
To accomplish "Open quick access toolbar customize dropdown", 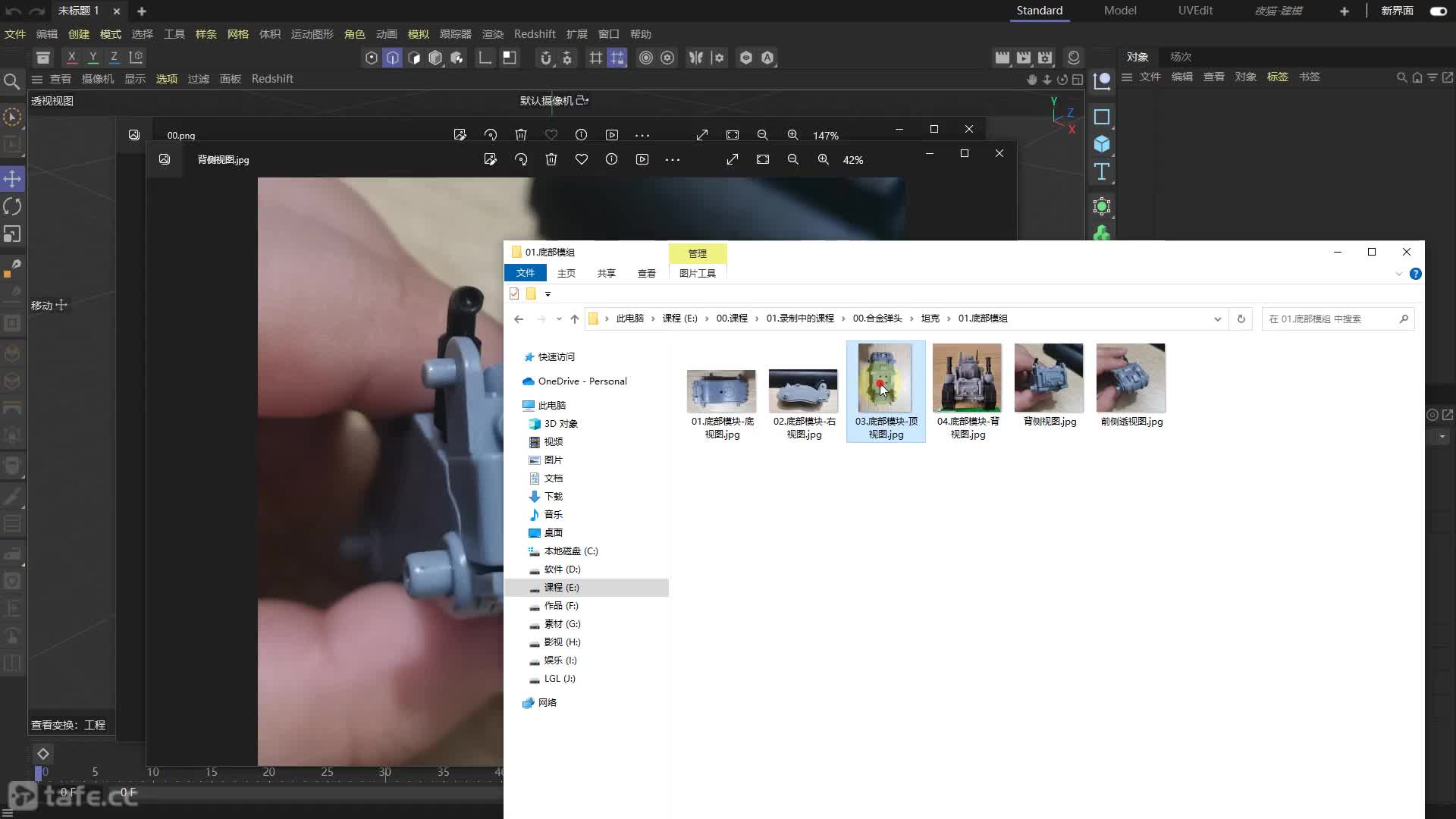I will click(x=548, y=294).
